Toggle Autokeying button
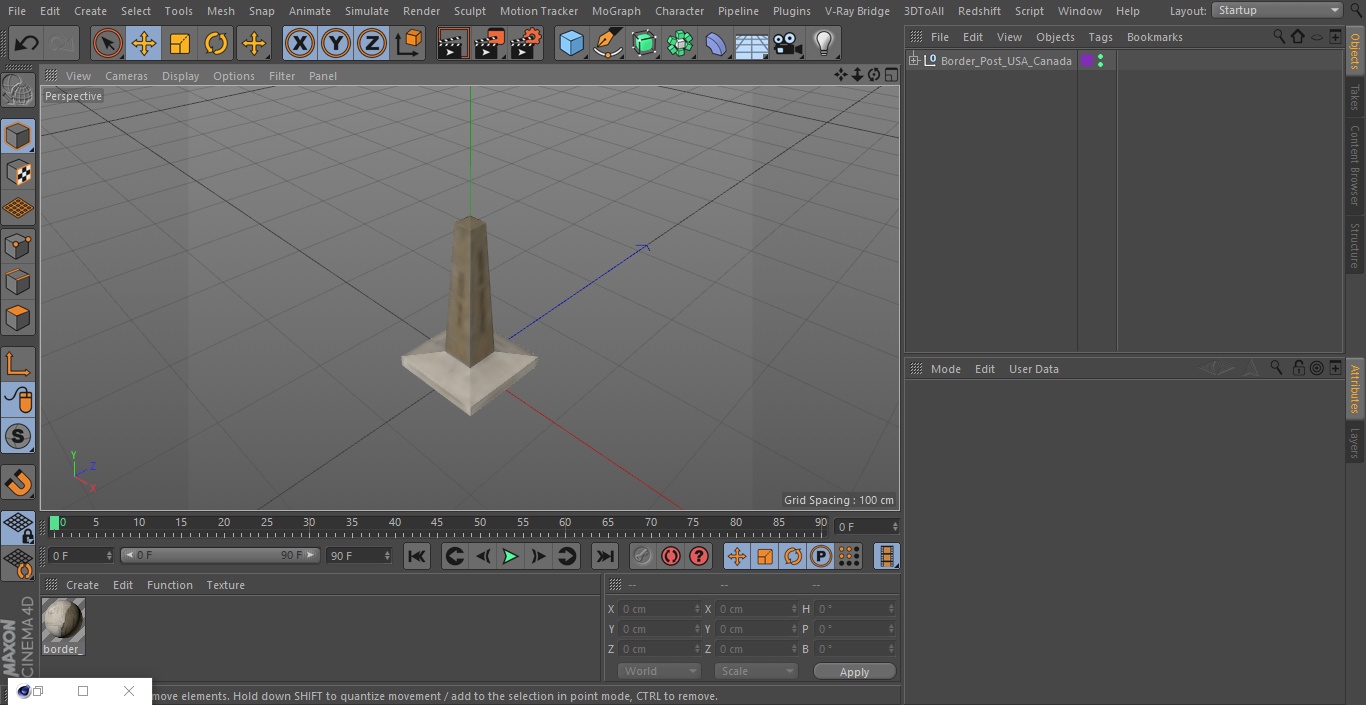Viewport: 1366px width, 705px height. 671,556
